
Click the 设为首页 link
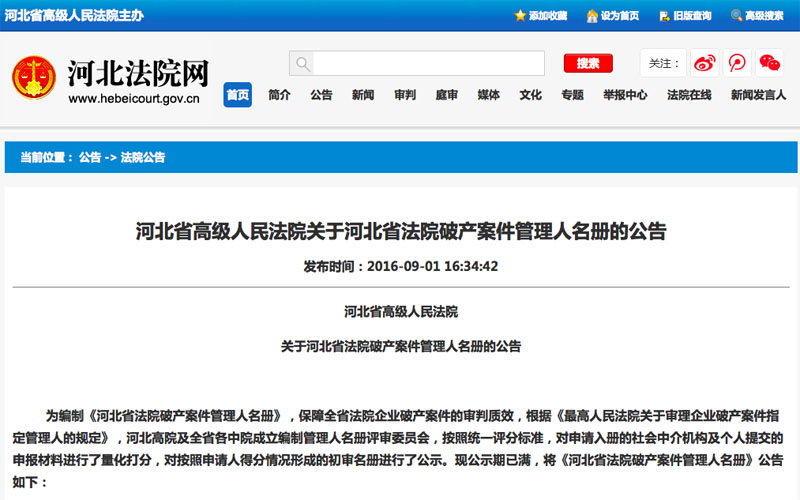pyautogui.click(x=620, y=16)
